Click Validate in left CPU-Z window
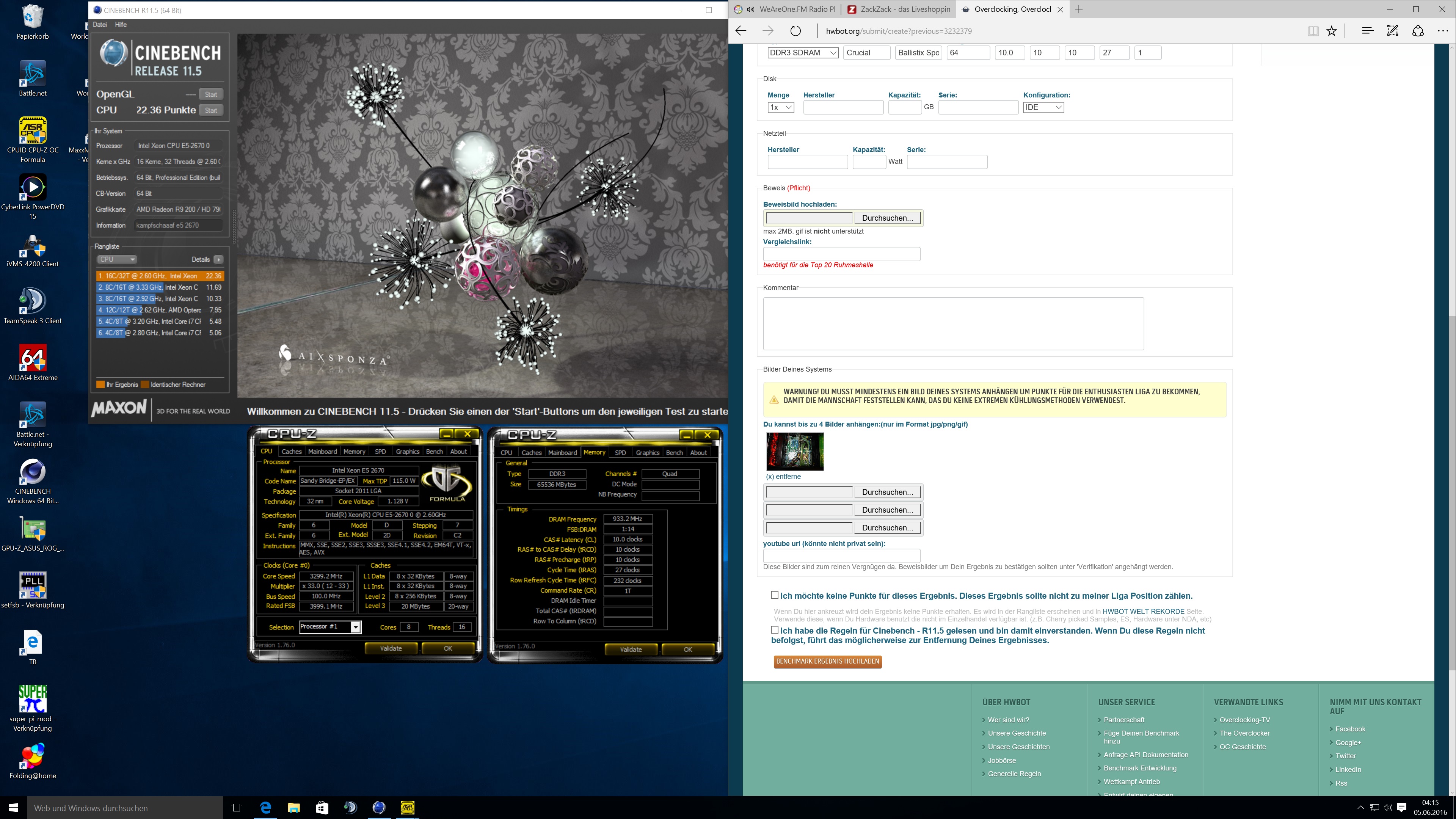1456x819 pixels. pyautogui.click(x=391, y=648)
